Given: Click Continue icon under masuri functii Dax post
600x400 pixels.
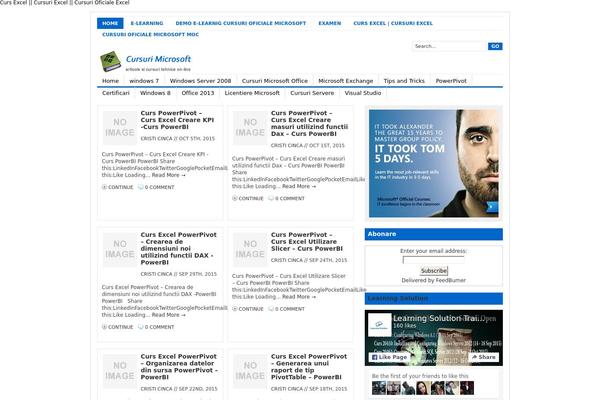Looking at the screenshot, I should [235, 198].
